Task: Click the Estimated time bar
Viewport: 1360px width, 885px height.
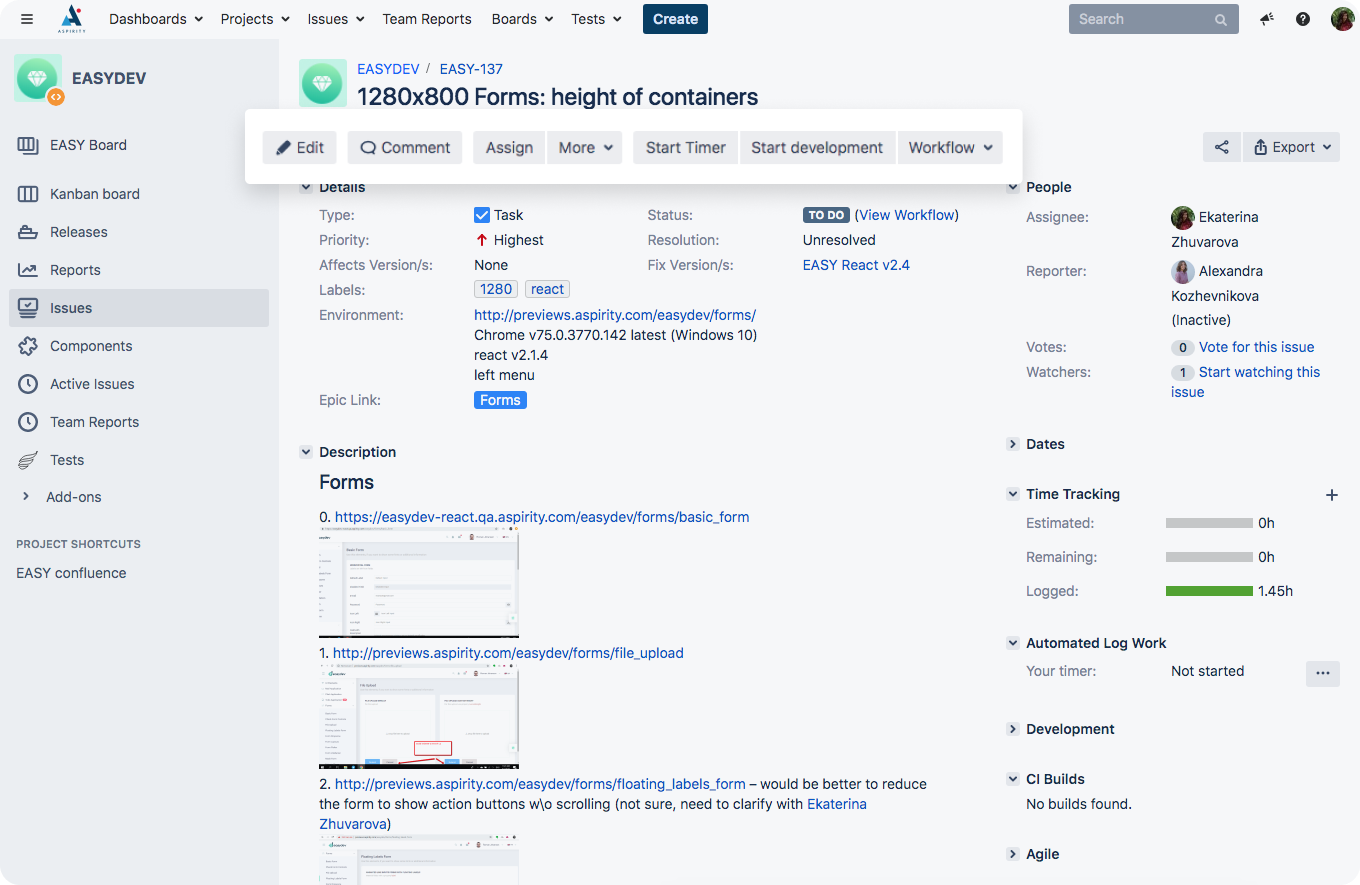Action: point(1209,523)
